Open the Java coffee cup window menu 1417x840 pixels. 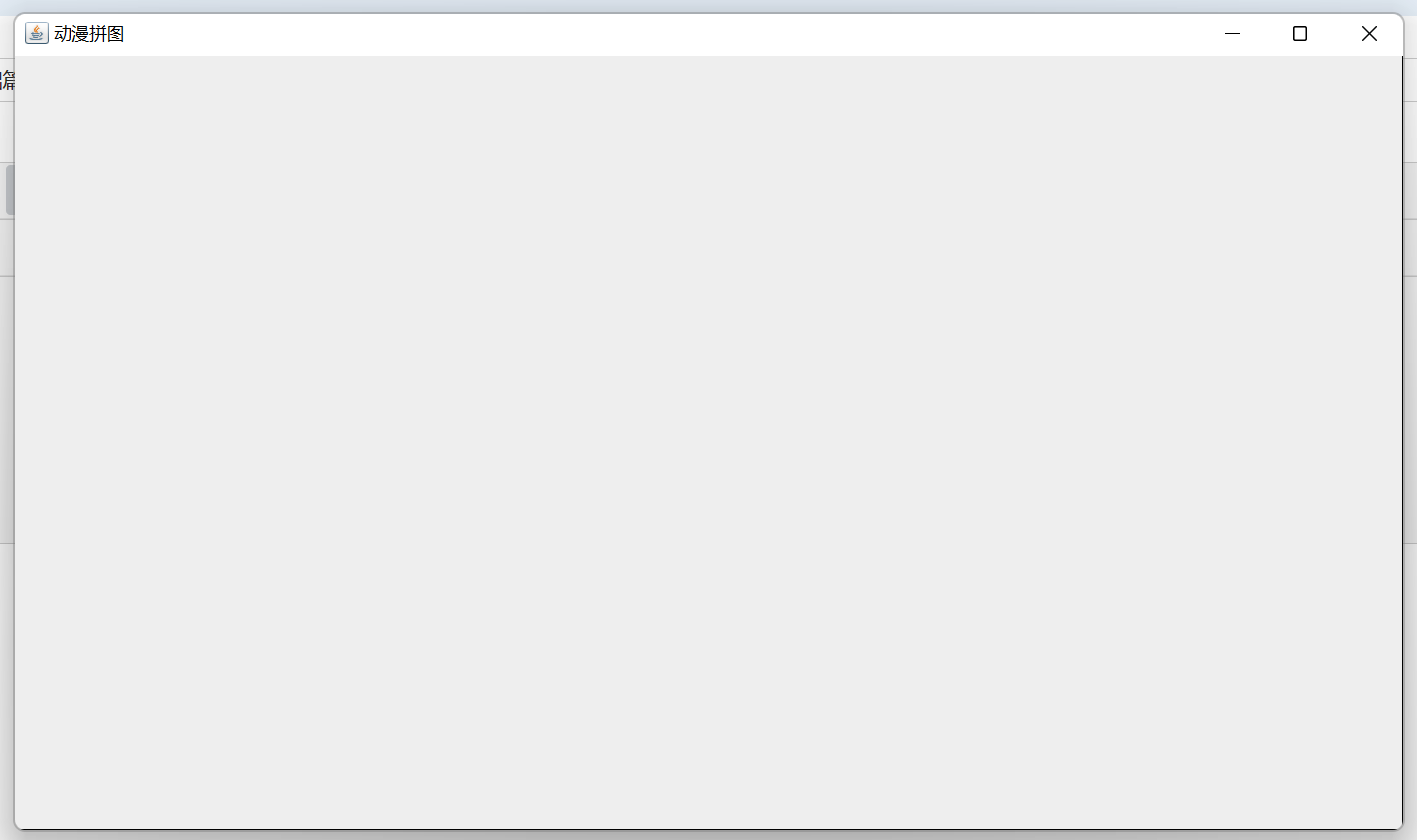pos(37,34)
